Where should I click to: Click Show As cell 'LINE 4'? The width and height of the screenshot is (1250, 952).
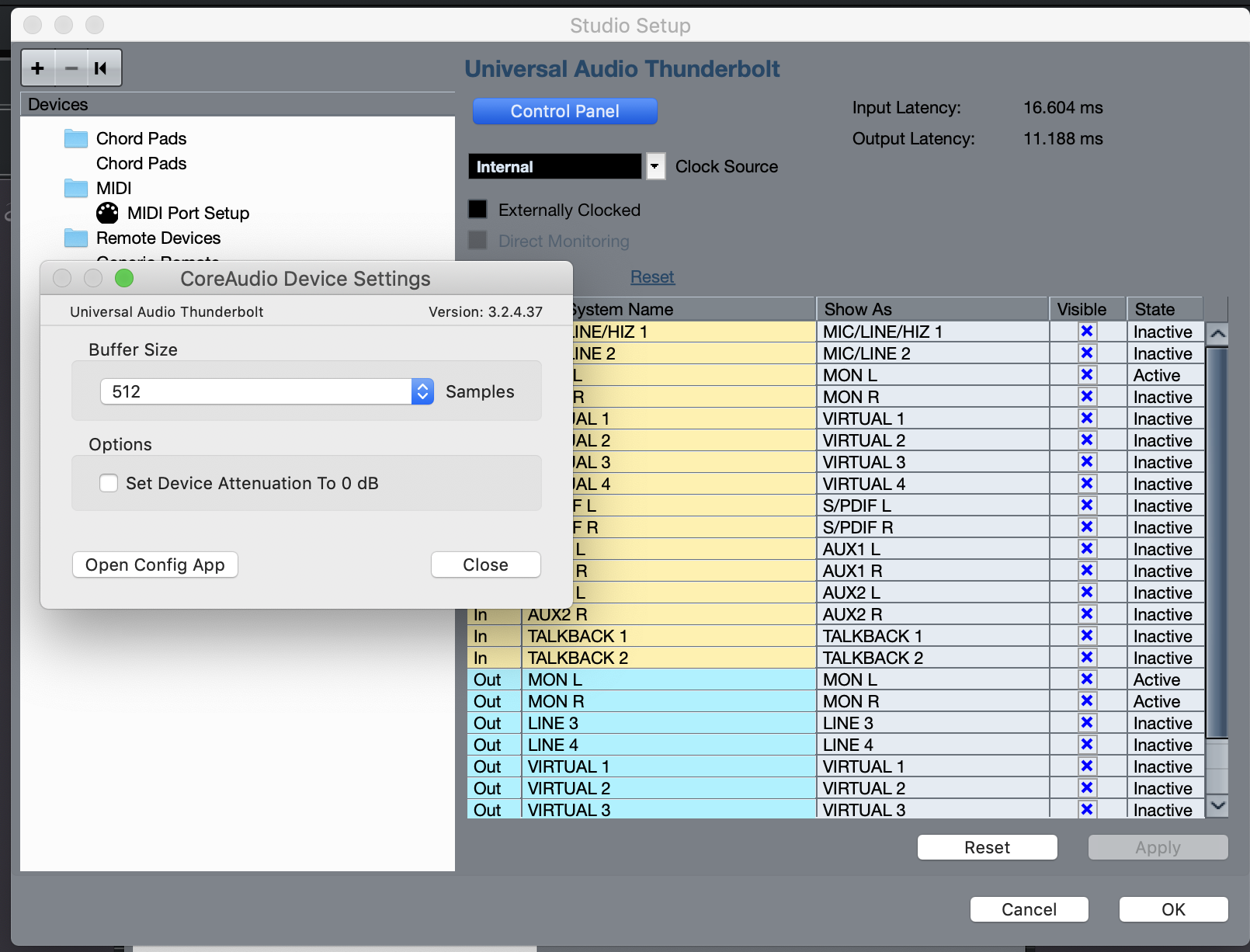coord(932,745)
